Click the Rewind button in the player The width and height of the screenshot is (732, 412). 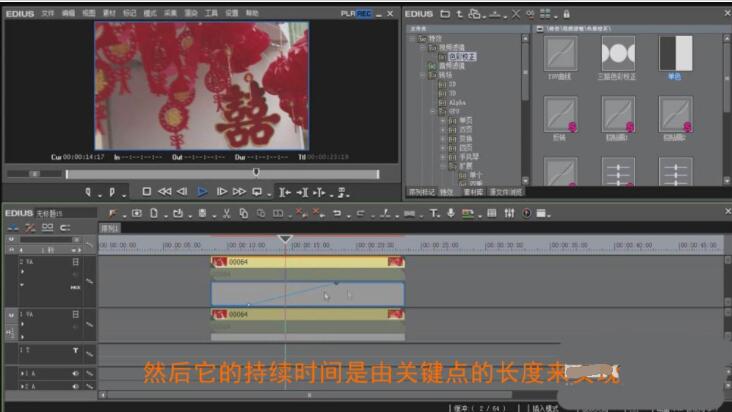tap(164, 191)
